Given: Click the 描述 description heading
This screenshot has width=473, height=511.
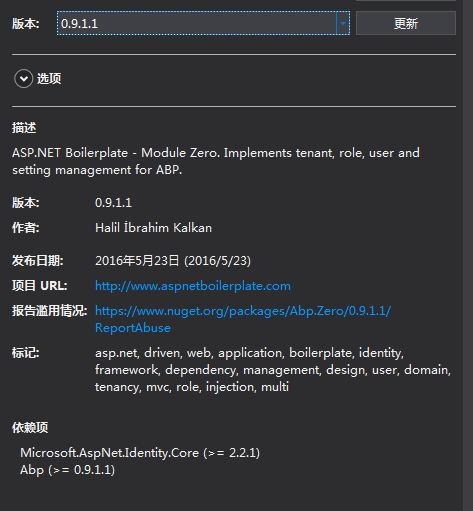Looking at the screenshot, I should coord(24,128).
